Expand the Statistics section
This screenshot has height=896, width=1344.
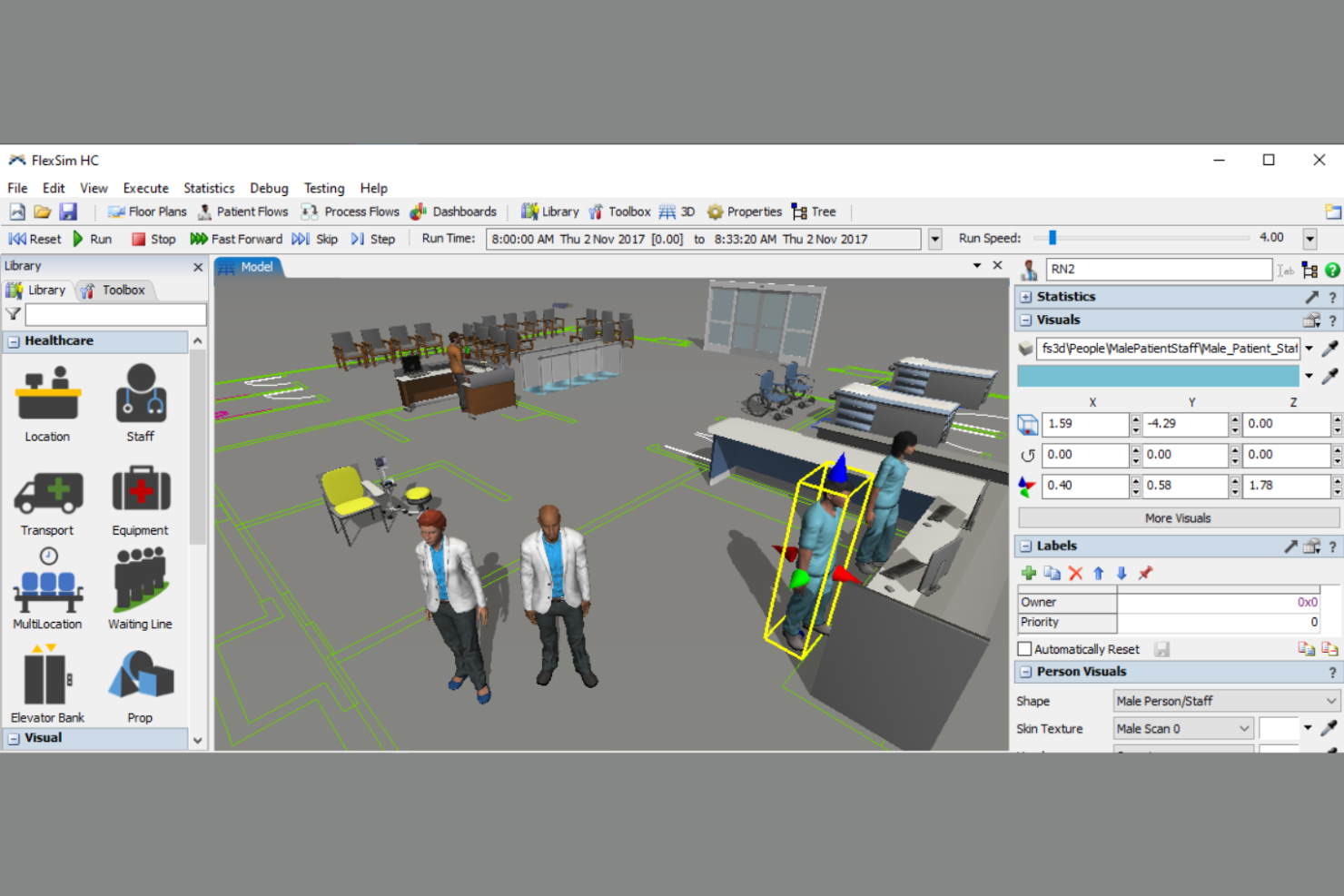click(1026, 296)
